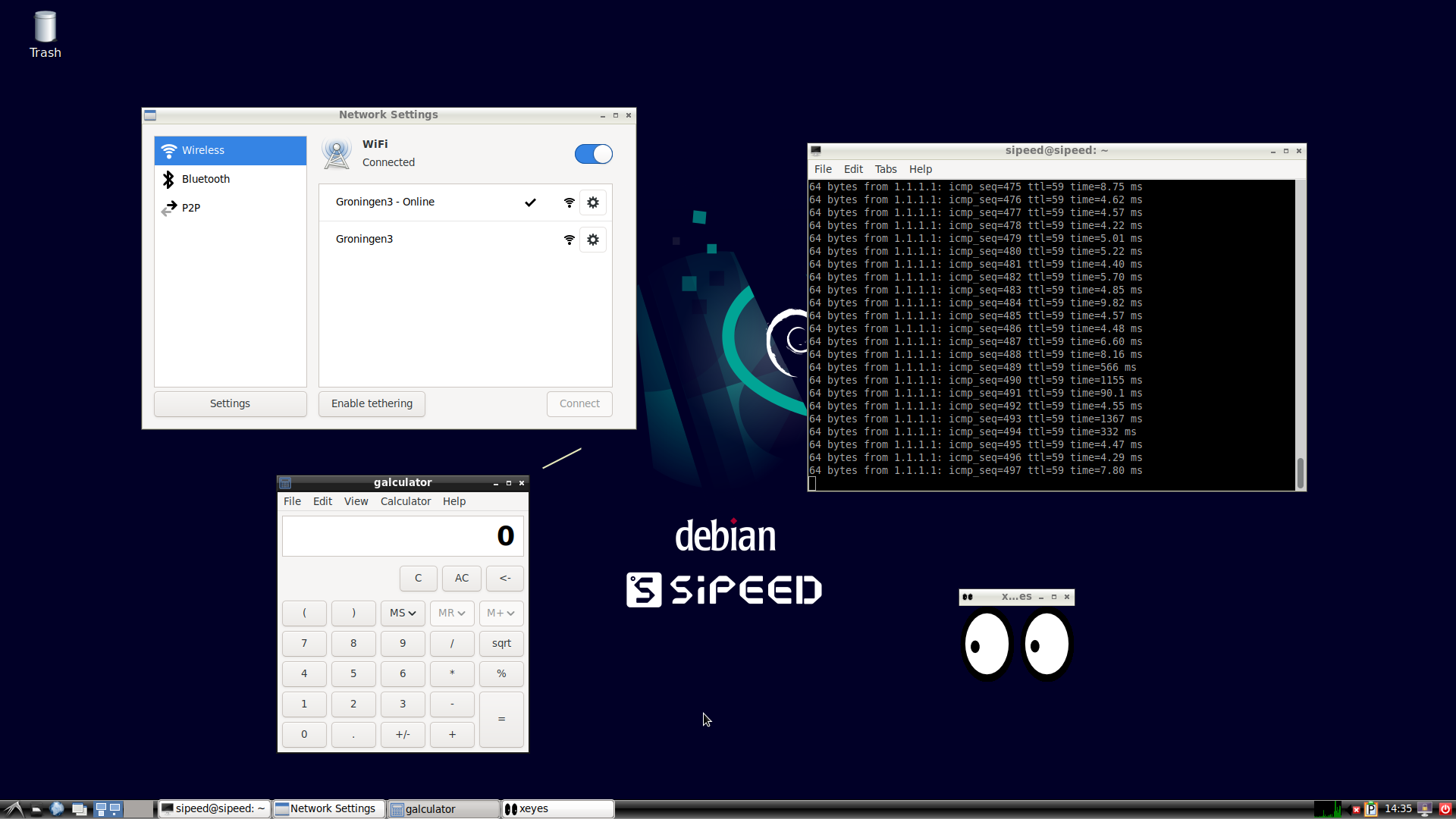Click the Network Settings taskbar button
This screenshot has width=1456, height=819.
point(328,809)
